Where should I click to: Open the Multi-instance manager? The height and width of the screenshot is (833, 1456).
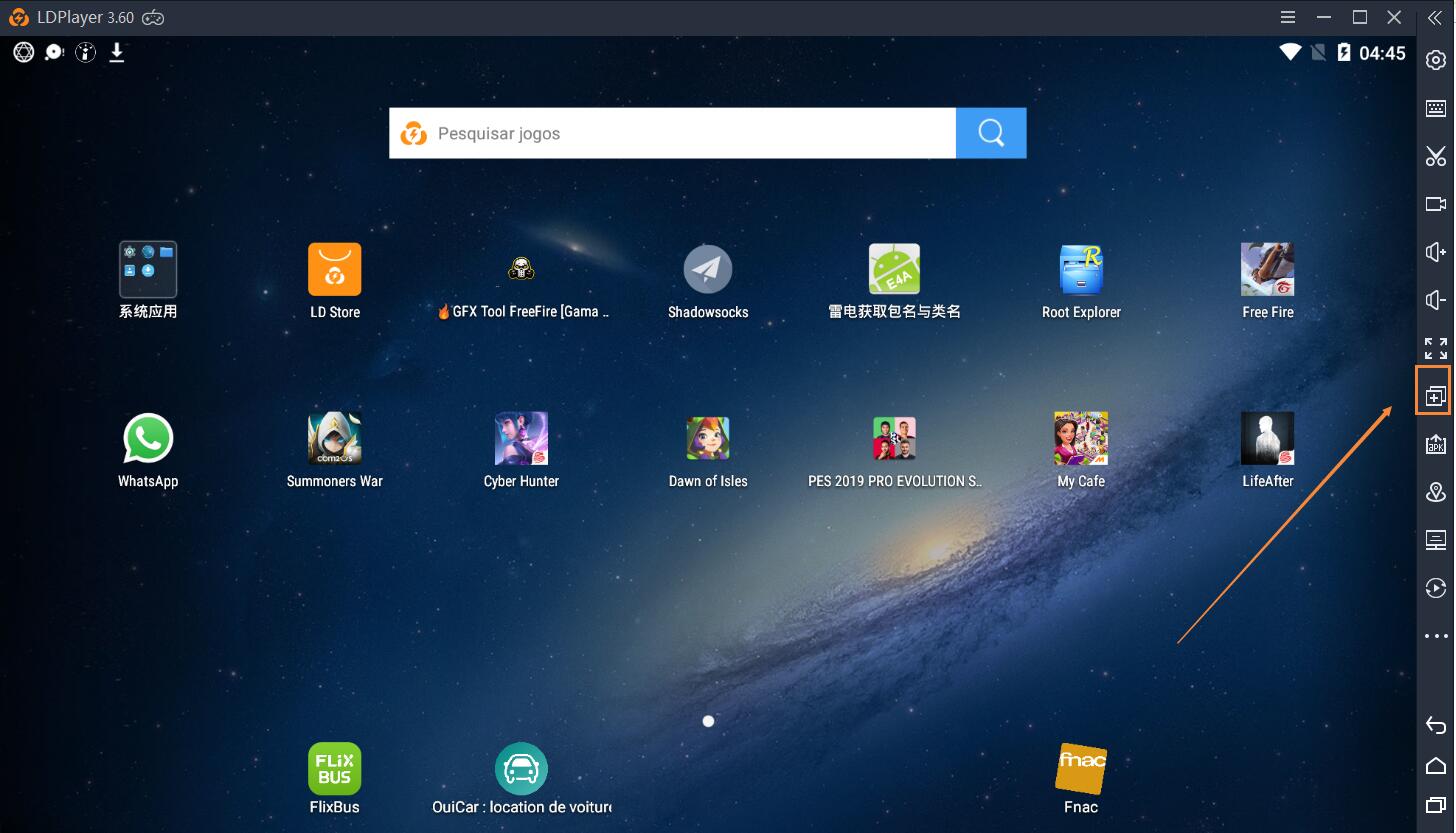point(1434,392)
